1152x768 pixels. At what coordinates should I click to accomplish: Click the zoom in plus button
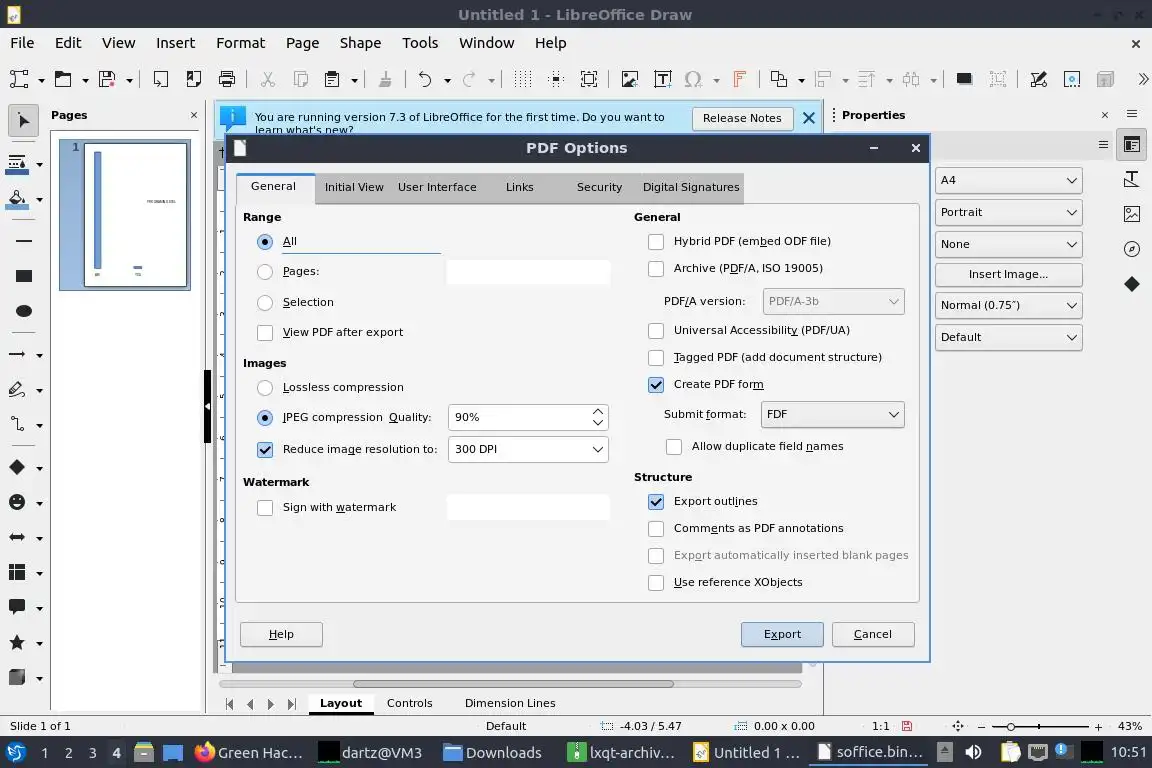pyautogui.click(x=1098, y=727)
